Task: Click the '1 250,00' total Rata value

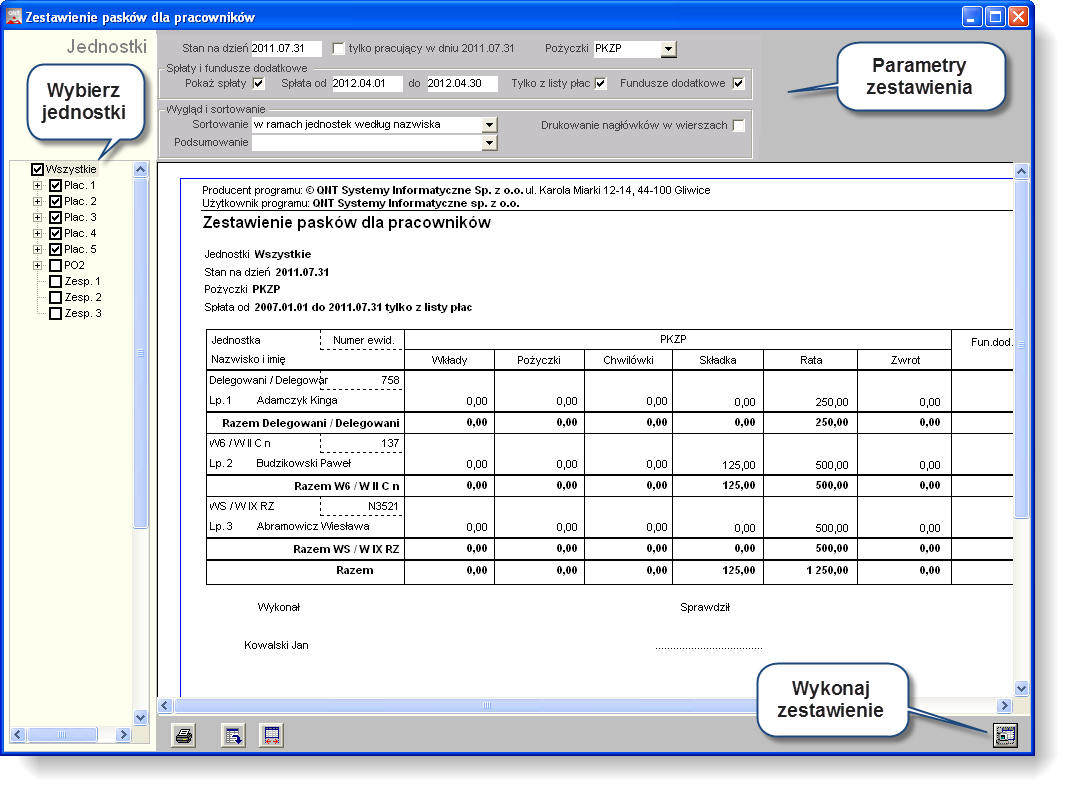Action: pos(828,570)
